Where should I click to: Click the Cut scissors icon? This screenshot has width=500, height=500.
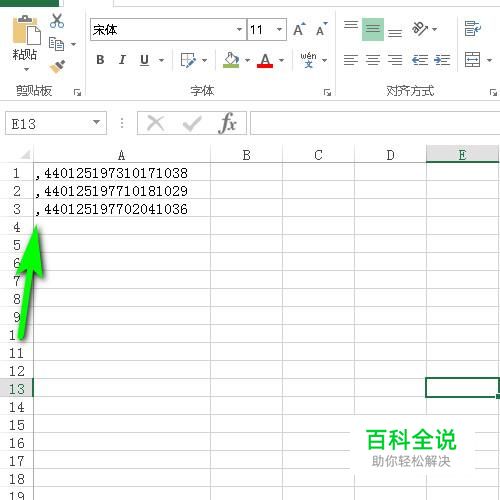point(57,21)
